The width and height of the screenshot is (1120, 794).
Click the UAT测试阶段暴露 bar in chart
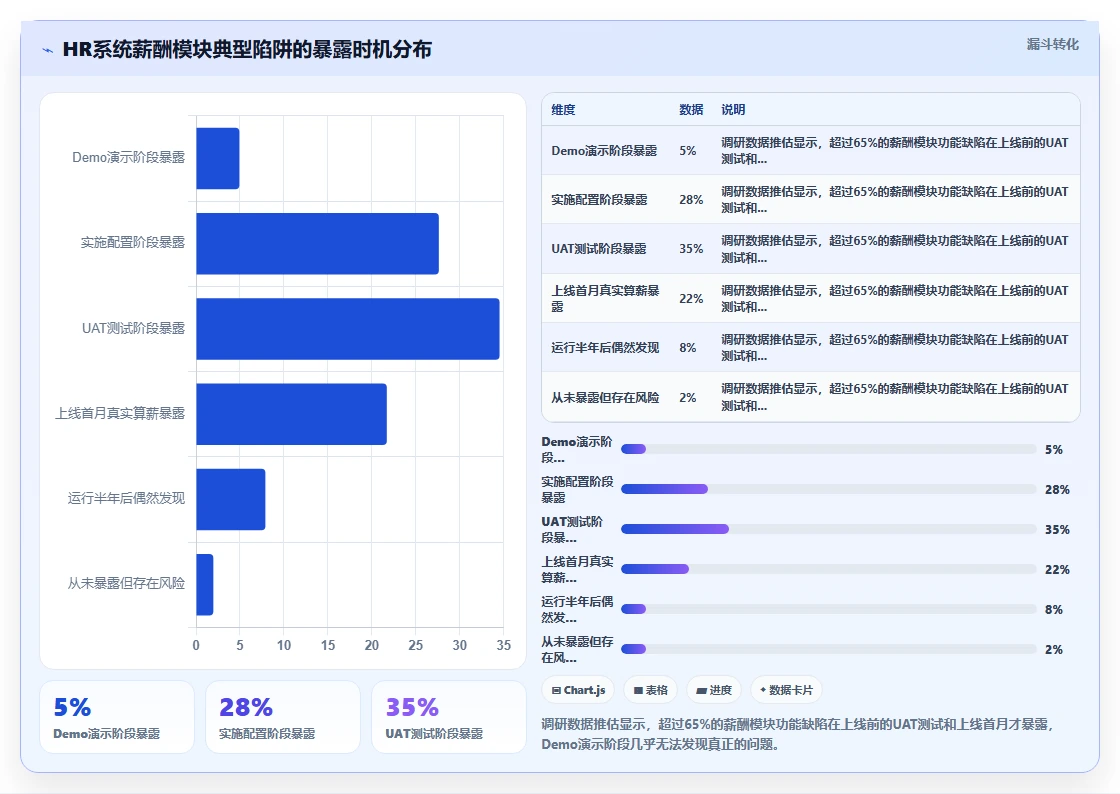[348, 328]
